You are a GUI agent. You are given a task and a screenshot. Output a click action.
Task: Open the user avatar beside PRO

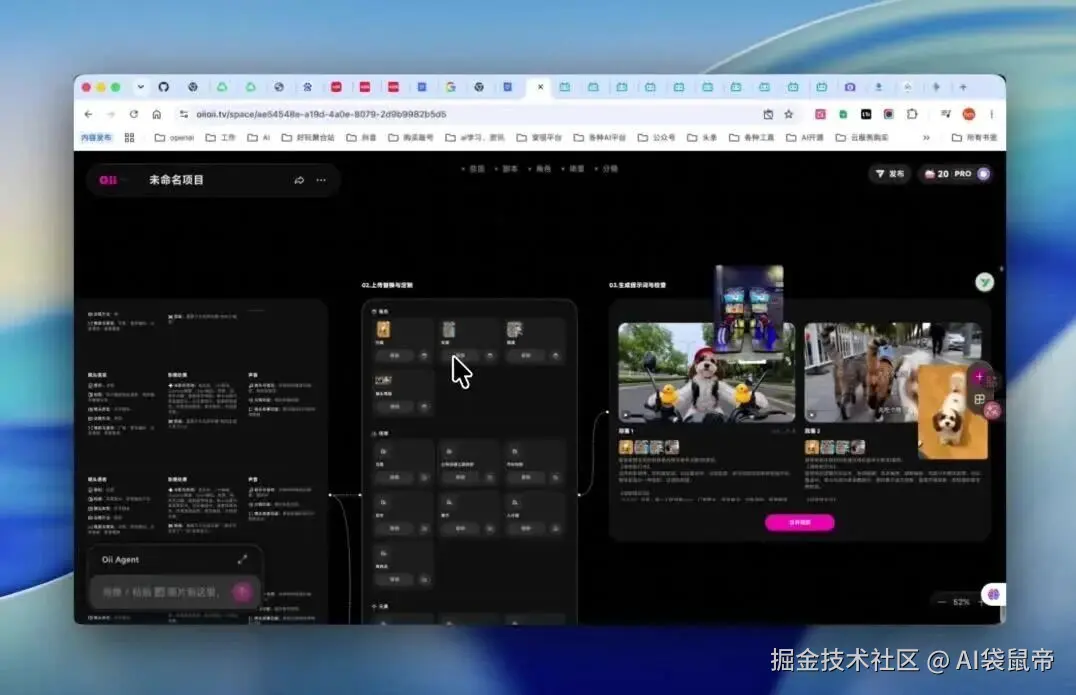983,174
